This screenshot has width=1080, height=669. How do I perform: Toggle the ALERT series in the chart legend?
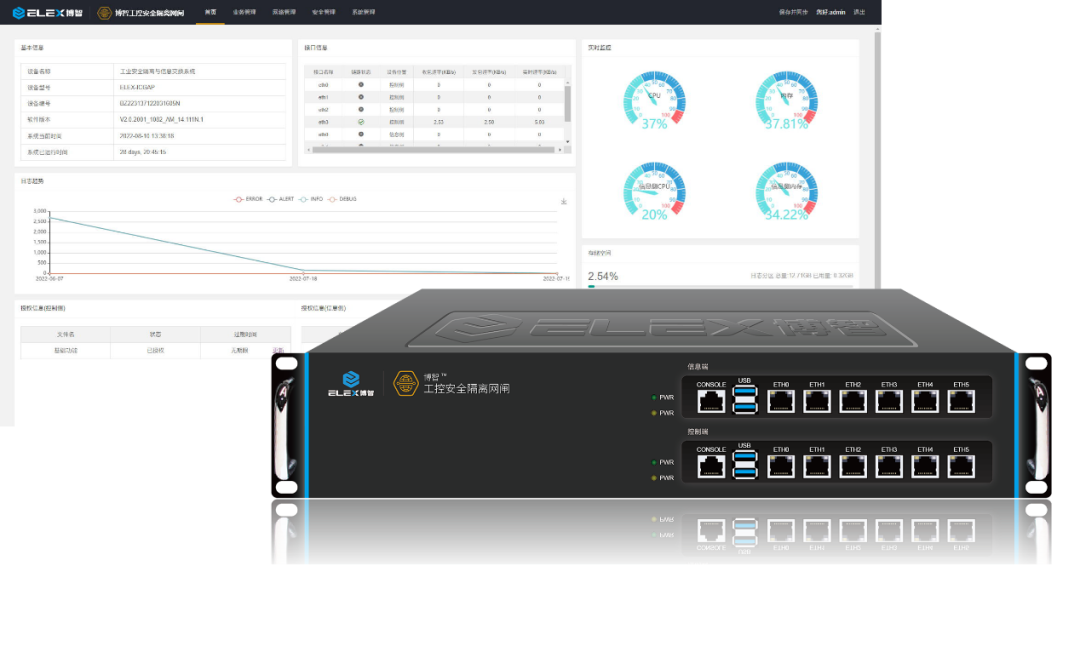point(279,199)
